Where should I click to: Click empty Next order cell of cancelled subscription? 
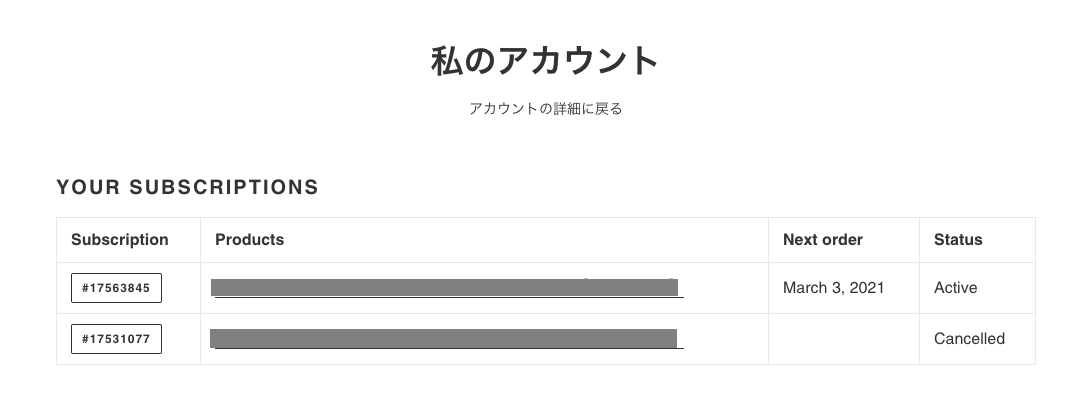(x=844, y=339)
